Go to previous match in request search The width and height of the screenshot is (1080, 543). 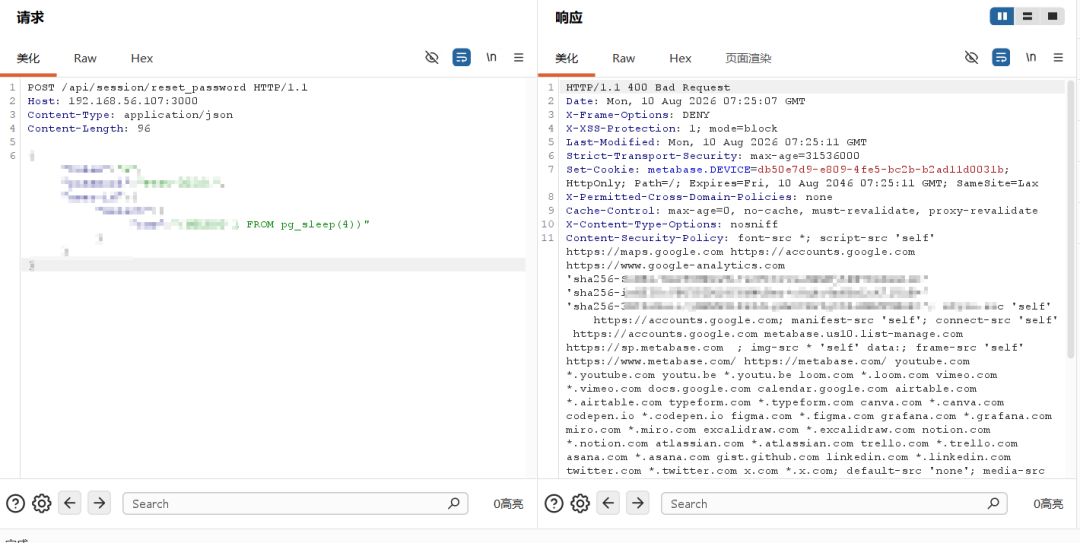(x=70, y=503)
